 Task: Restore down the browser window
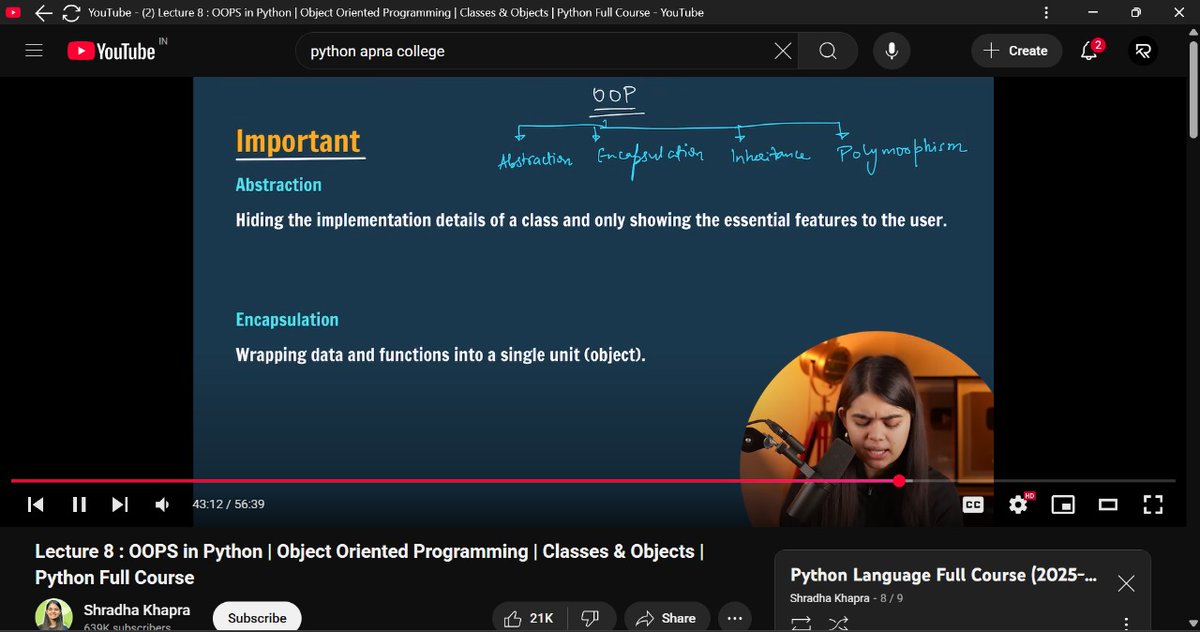[x=1135, y=13]
